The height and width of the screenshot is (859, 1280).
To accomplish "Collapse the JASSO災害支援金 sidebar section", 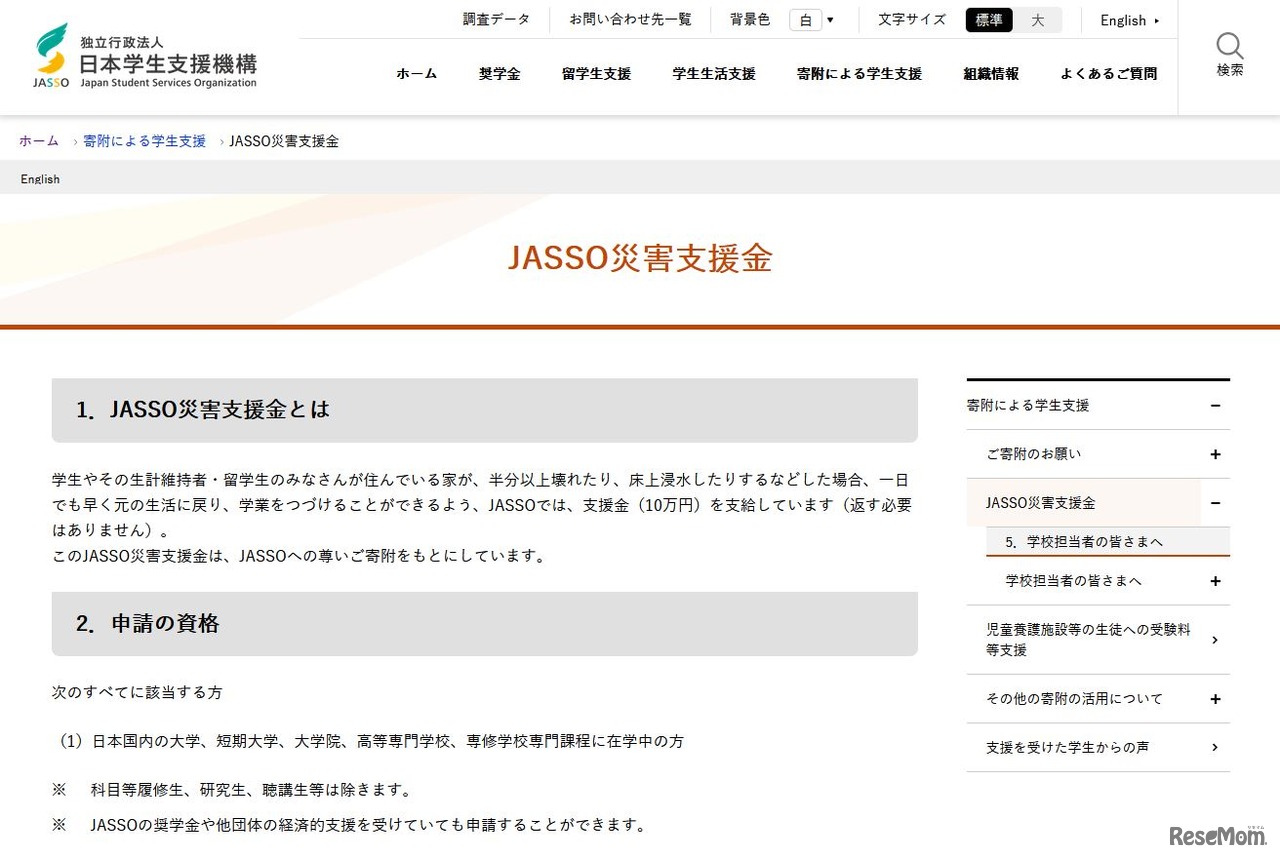I will pyautogui.click(x=1216, y=502).
